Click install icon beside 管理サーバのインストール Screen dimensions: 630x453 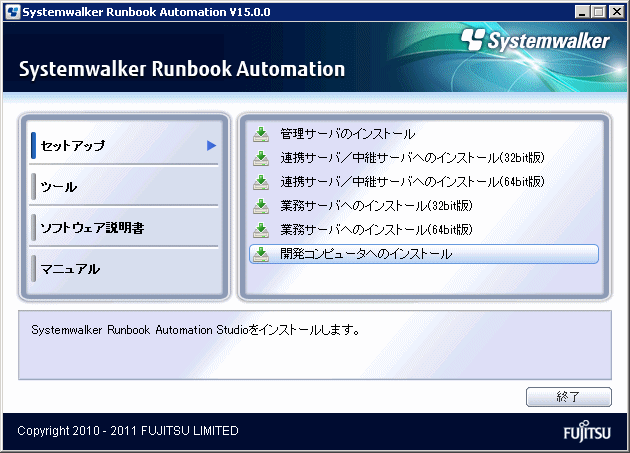[261, 134]
